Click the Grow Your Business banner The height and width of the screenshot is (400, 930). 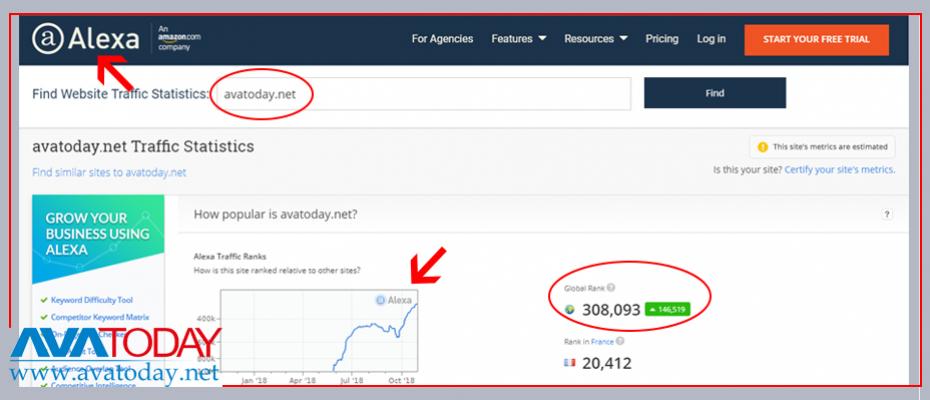point(98,237)
